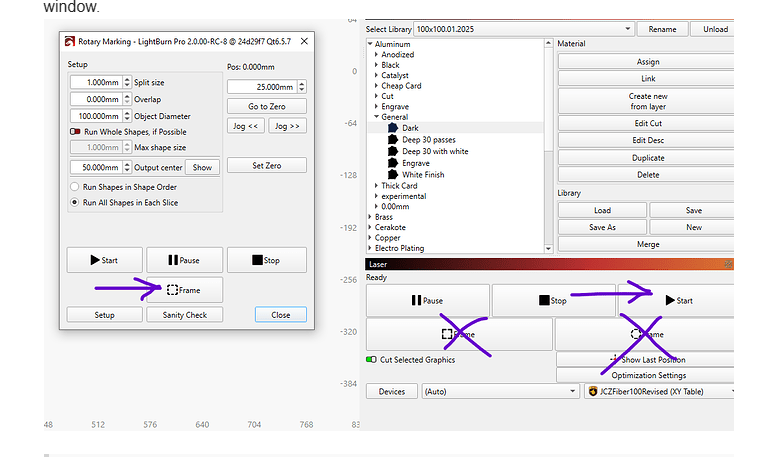Select experimental tree item
The image size is (769, 457).
tap(404, 196)
